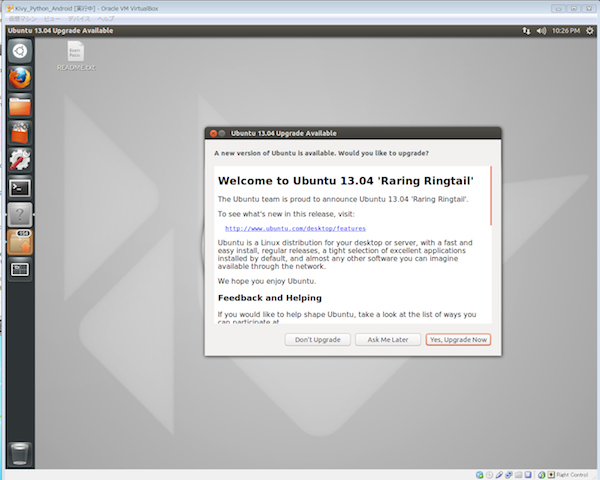600x480 pixels.
Task: Click 'We hope you enjoy Ubuntu.' text
Action: [x=267, y=281]
